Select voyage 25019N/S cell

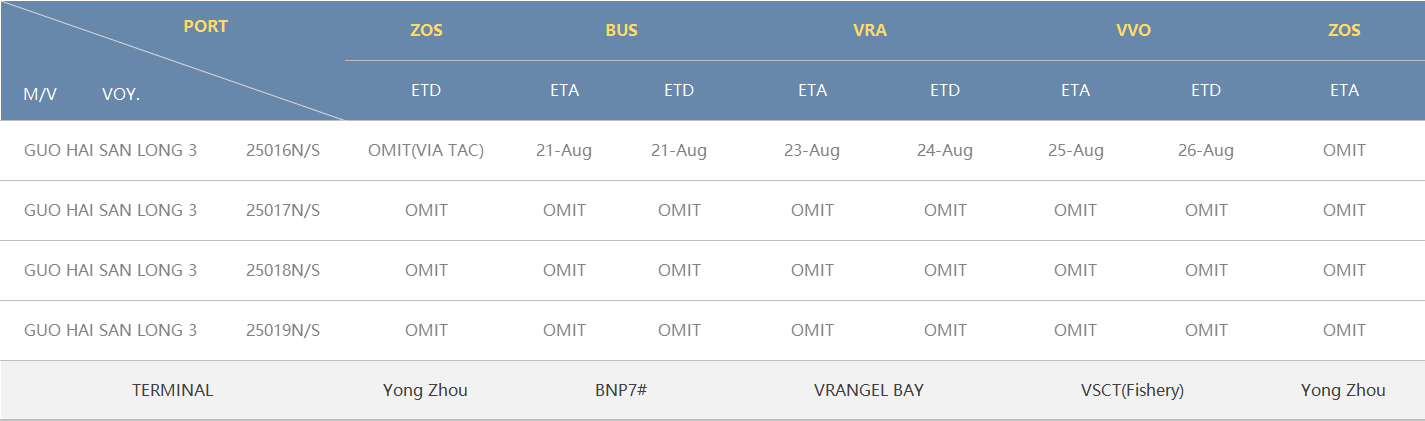tap(283, 331)
